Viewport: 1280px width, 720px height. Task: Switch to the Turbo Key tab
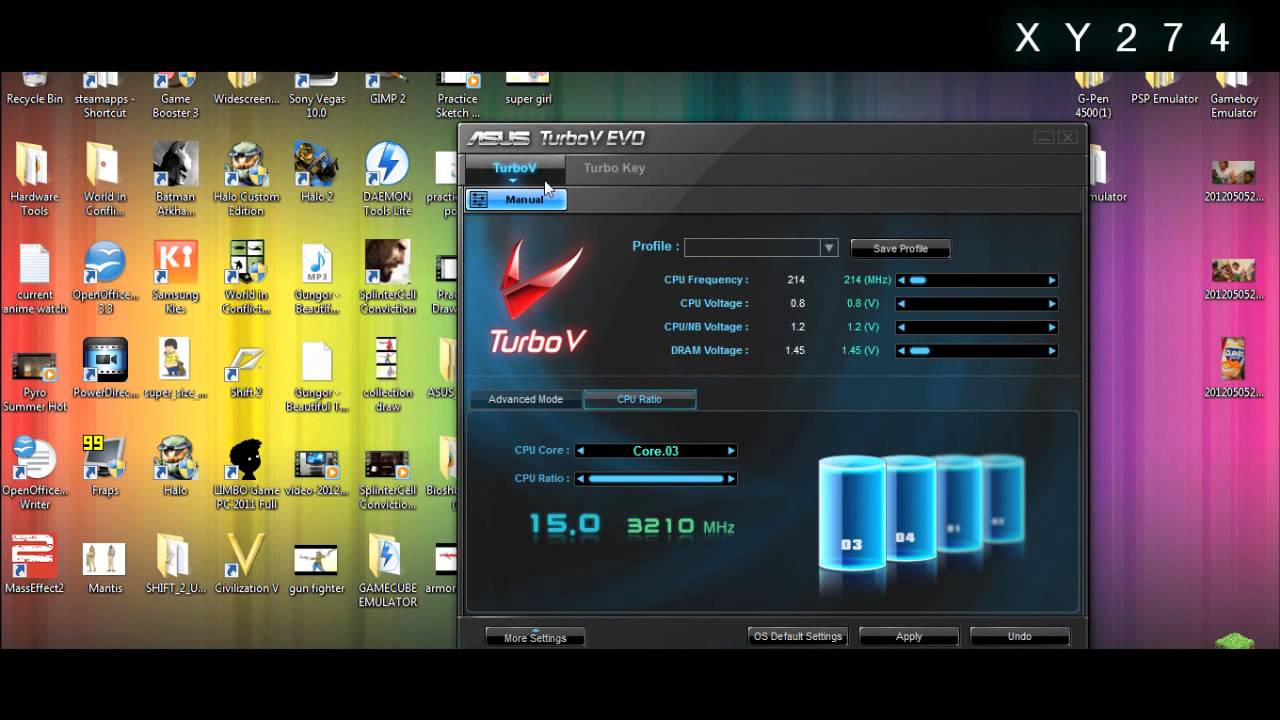pyautogui.click(x=614, y=168)
